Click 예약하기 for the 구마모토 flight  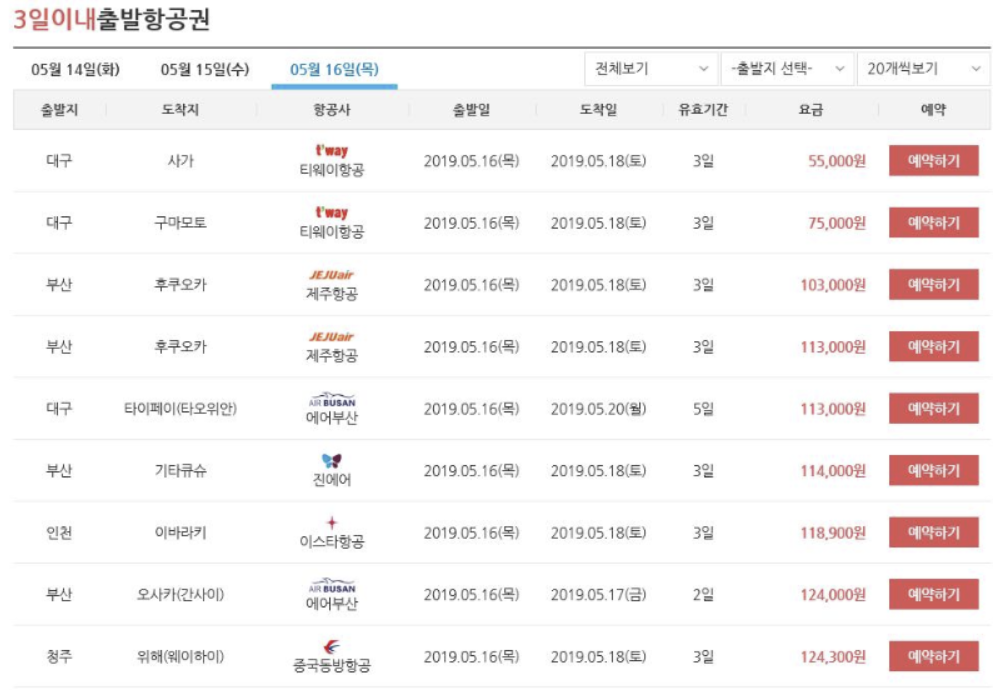(933, 223)
